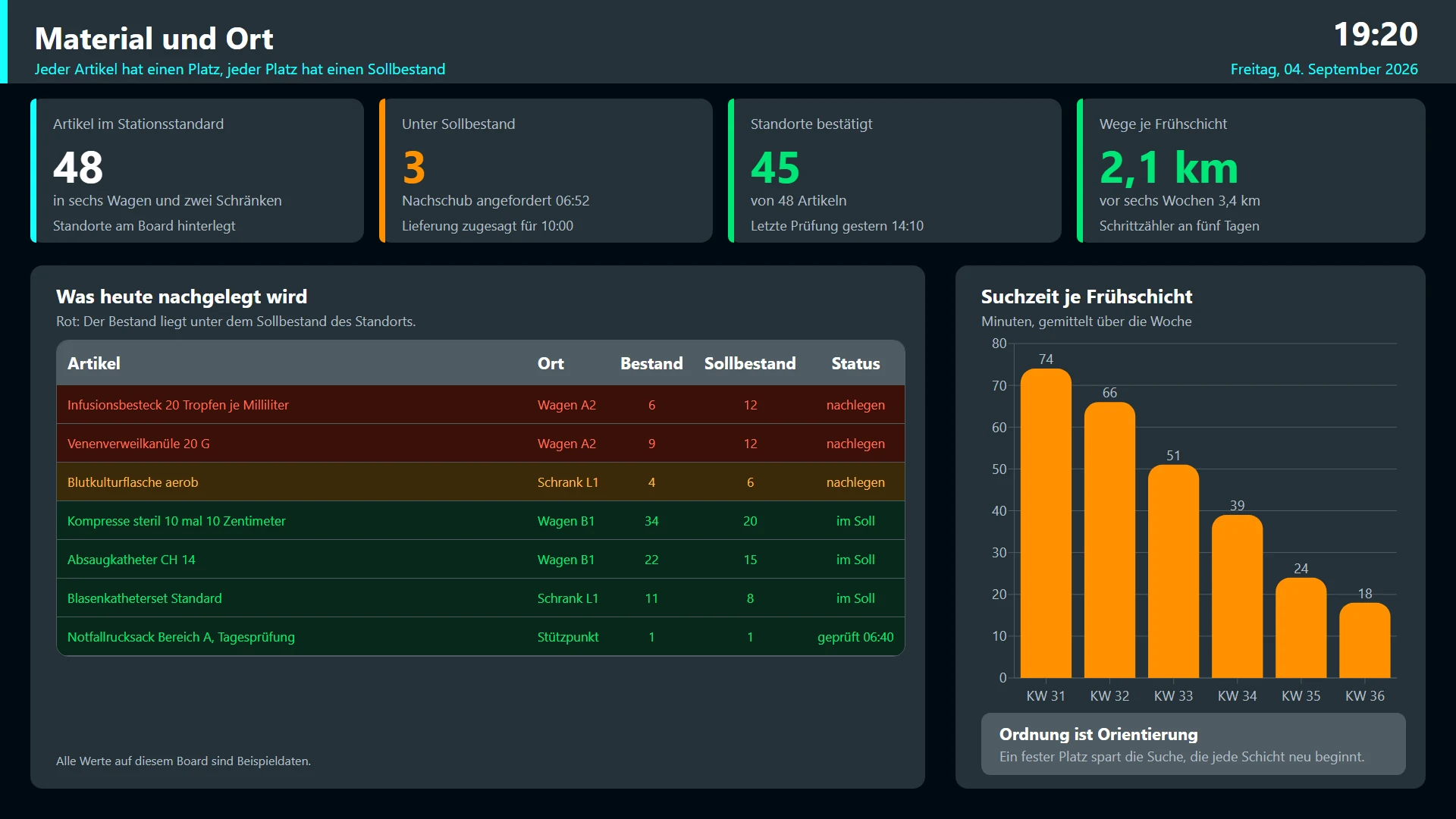This screenshot has width=1456, height=819.
Task: Click 'Lieferung zugesagt für 10:00'
Action: (488, 225)
